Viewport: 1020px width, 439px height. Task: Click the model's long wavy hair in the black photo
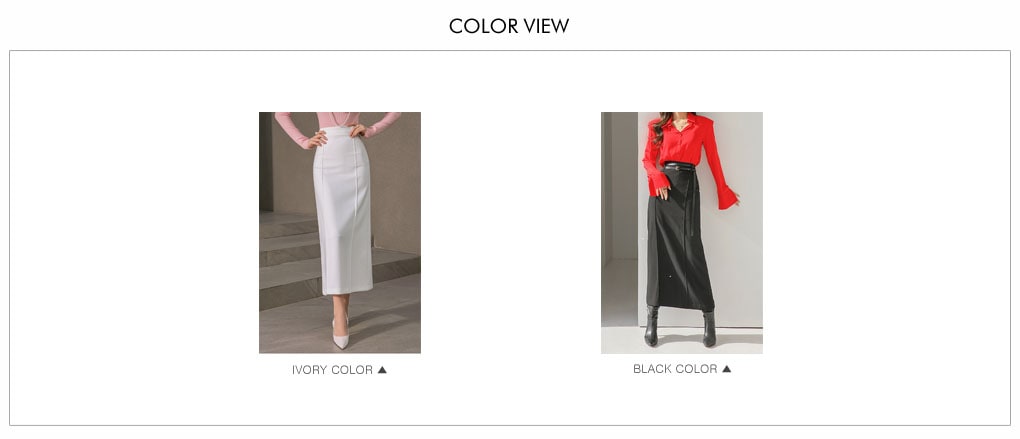(x=660, y=127)
